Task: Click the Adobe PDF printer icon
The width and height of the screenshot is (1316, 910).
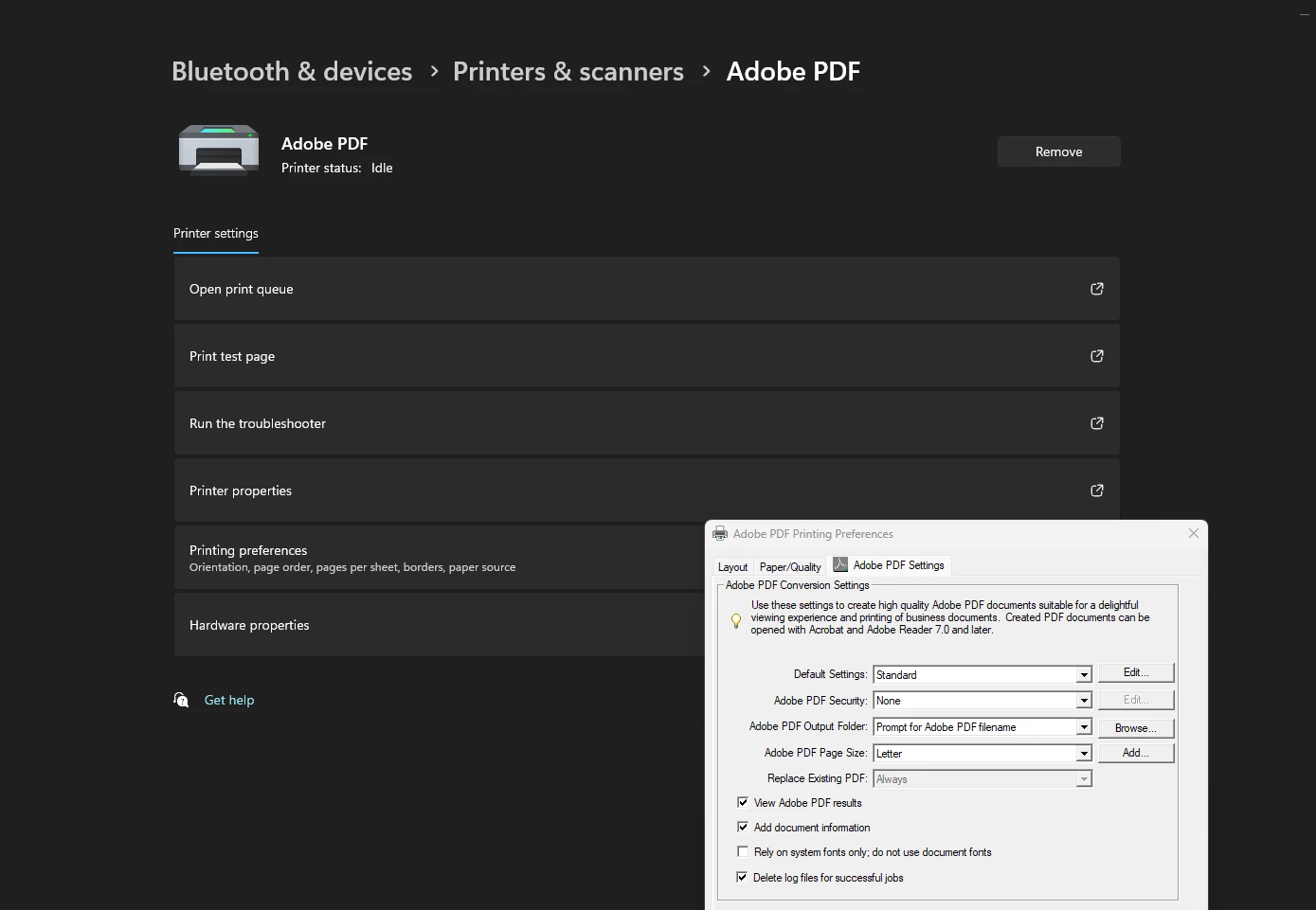Action: pyautogui.click(x=219, y=151)
